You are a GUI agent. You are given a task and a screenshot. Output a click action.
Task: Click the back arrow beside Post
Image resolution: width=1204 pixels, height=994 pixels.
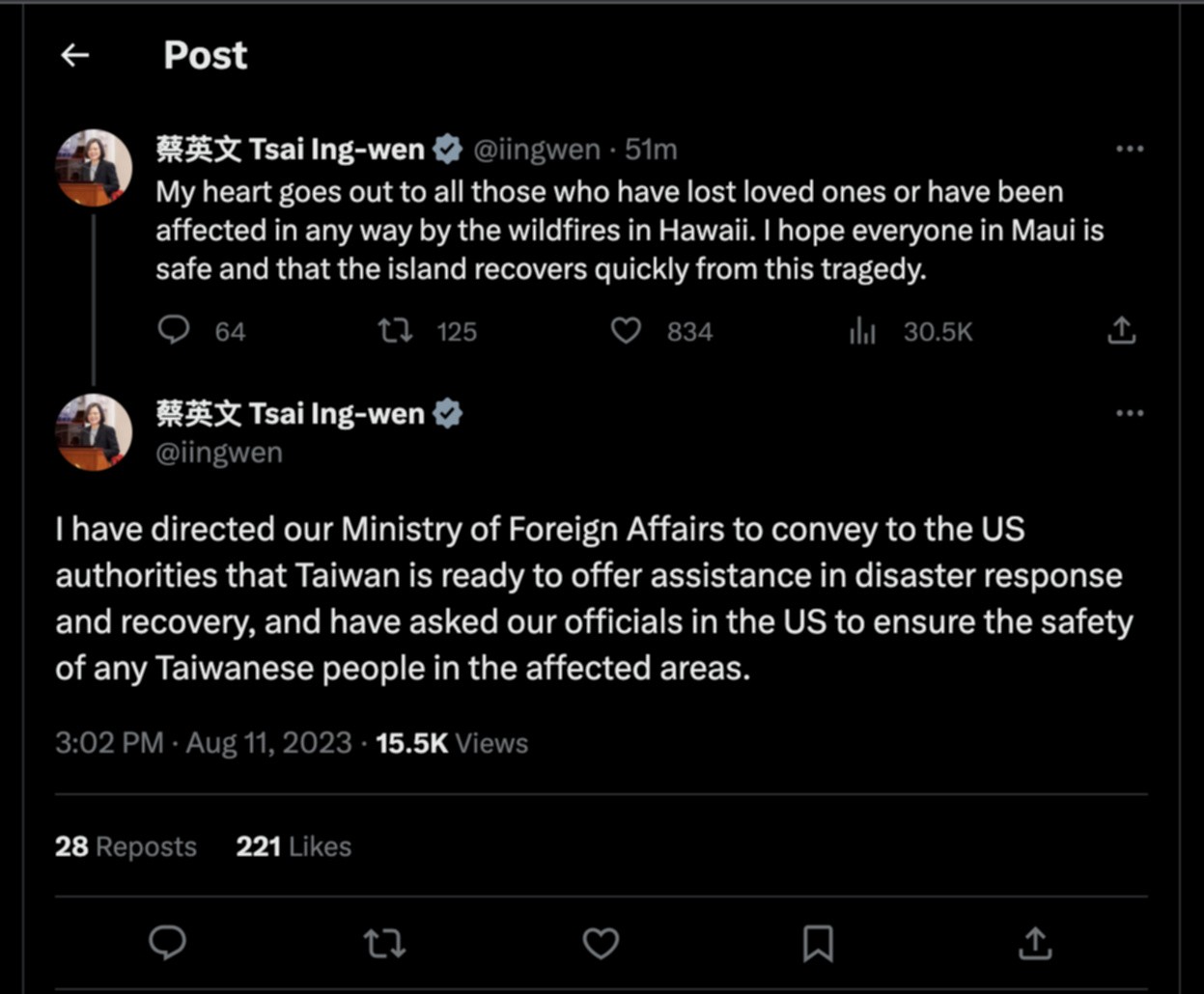coord(75,55)
